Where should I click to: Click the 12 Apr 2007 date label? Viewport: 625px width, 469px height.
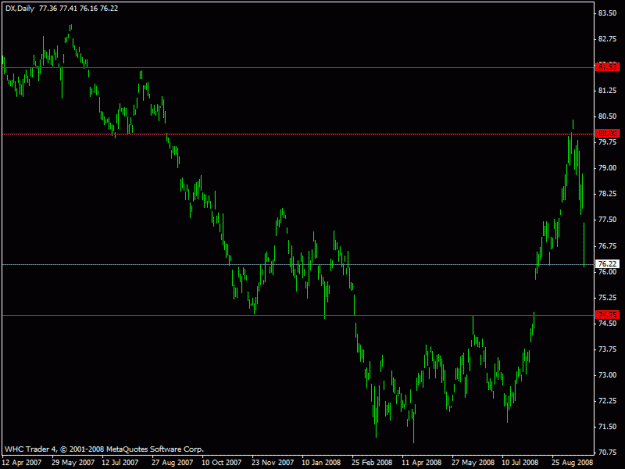click(x=22, y=463)
